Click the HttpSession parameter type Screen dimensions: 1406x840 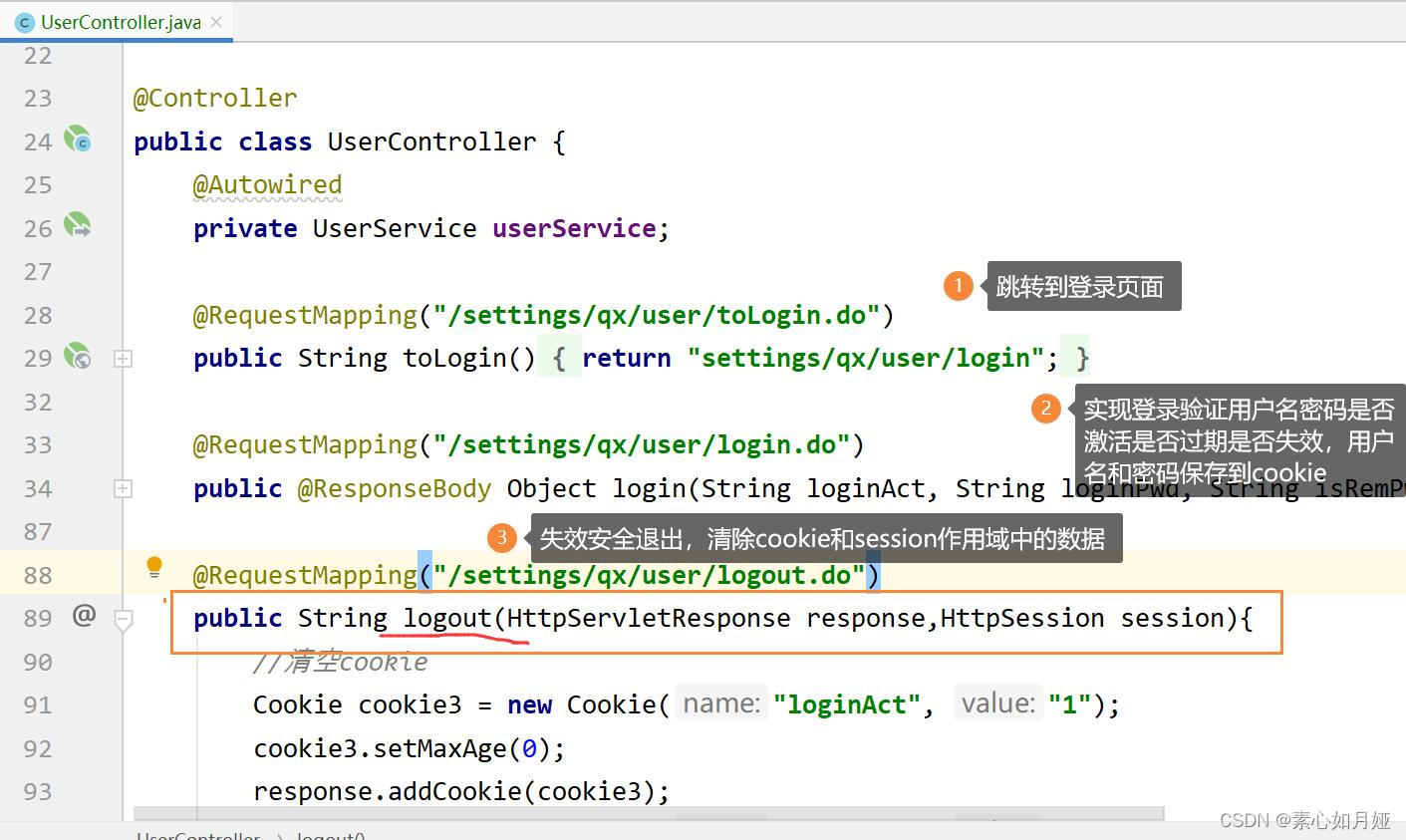point(1022,619)
